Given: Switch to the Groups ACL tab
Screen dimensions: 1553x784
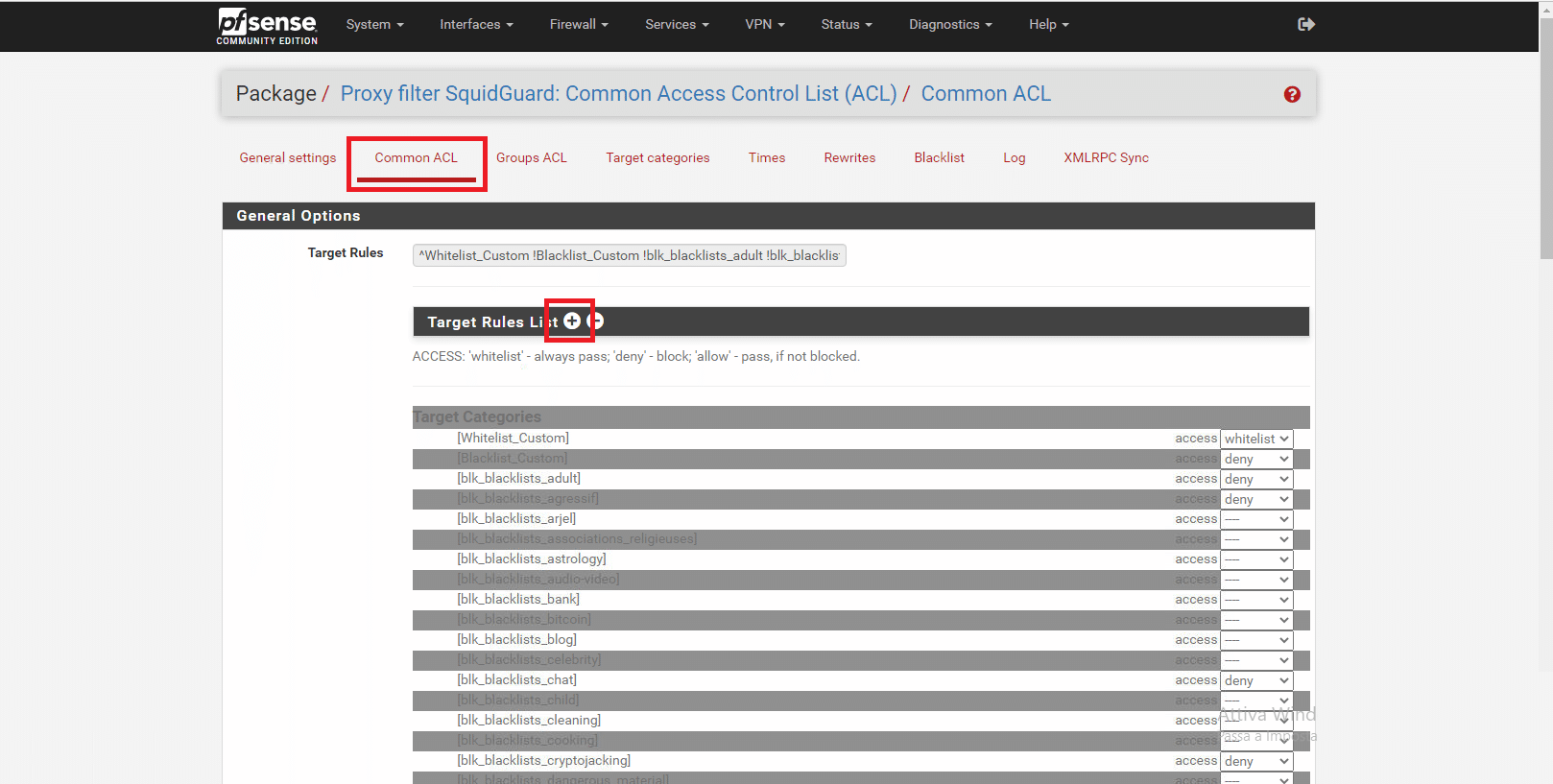Looking at the screenshot, I should coord(532,157).
